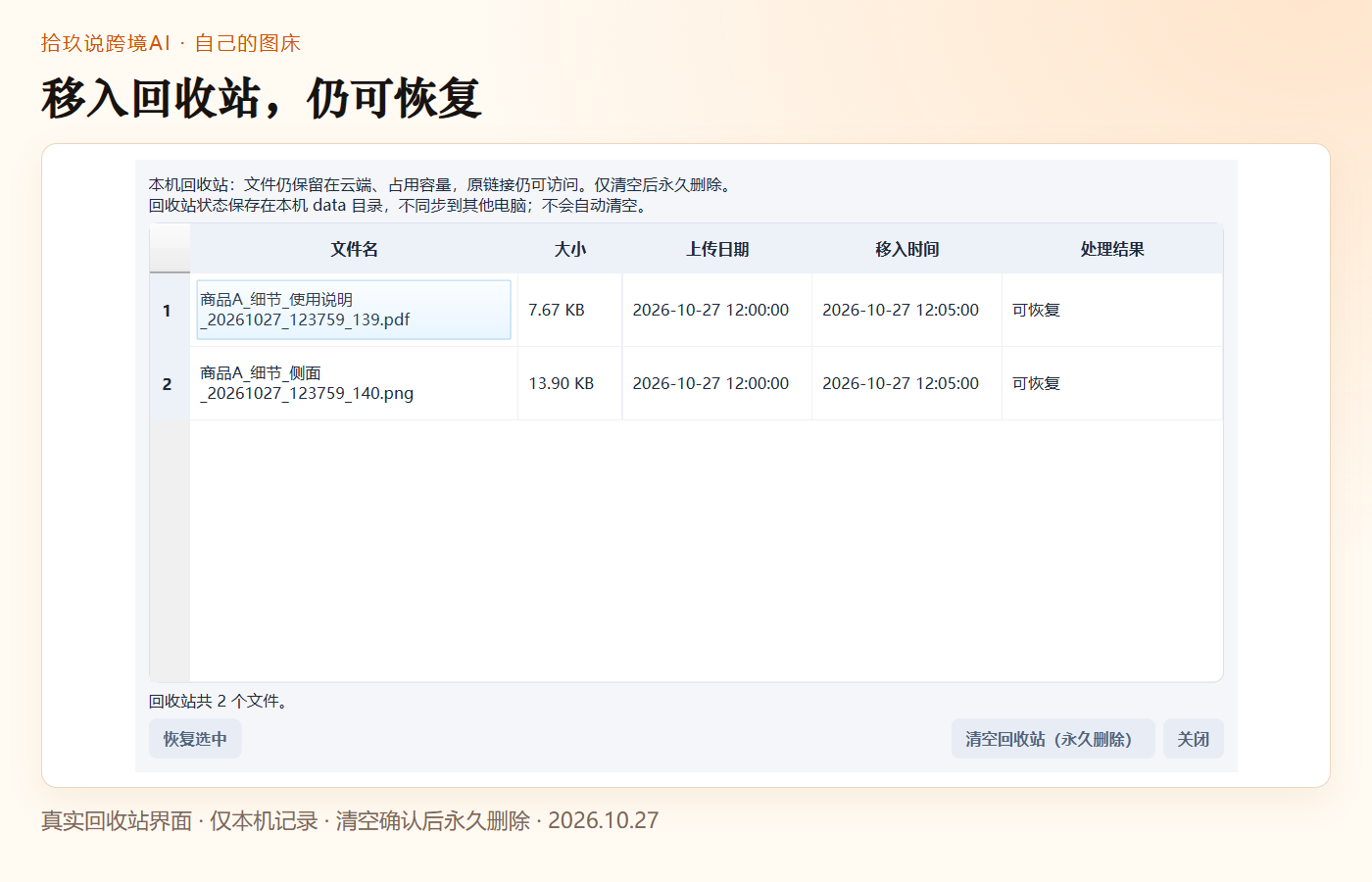Select row number 1 header
The width and height of the screenshot is (1372, 882).
pos(170,310)
